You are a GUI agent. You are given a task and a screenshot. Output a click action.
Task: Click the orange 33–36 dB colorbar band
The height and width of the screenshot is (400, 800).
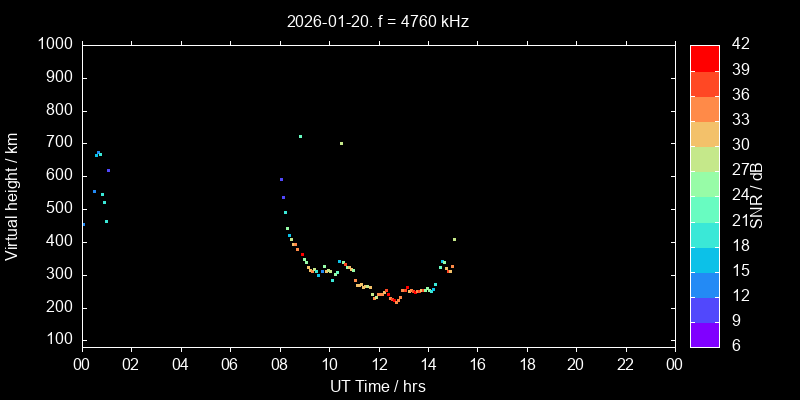click(704, 108)
